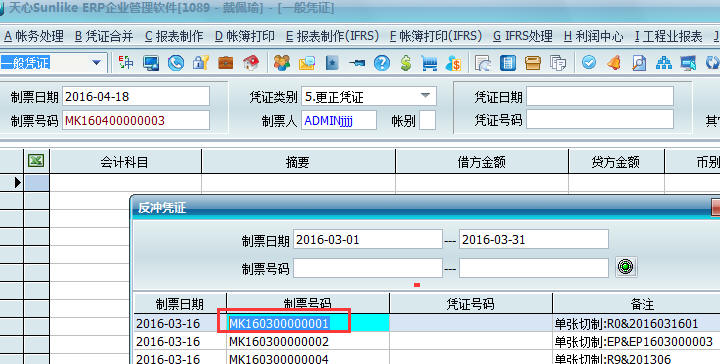This screenshot has width=720, height=364.
Task: Click remark 单张切制:EP&EP1603000003
Action: point(634,342)
